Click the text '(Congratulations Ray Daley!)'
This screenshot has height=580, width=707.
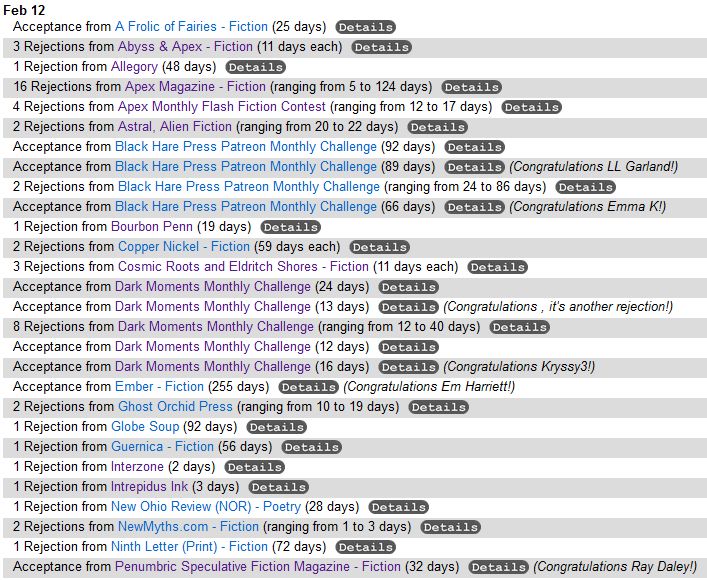coord(615,566)
